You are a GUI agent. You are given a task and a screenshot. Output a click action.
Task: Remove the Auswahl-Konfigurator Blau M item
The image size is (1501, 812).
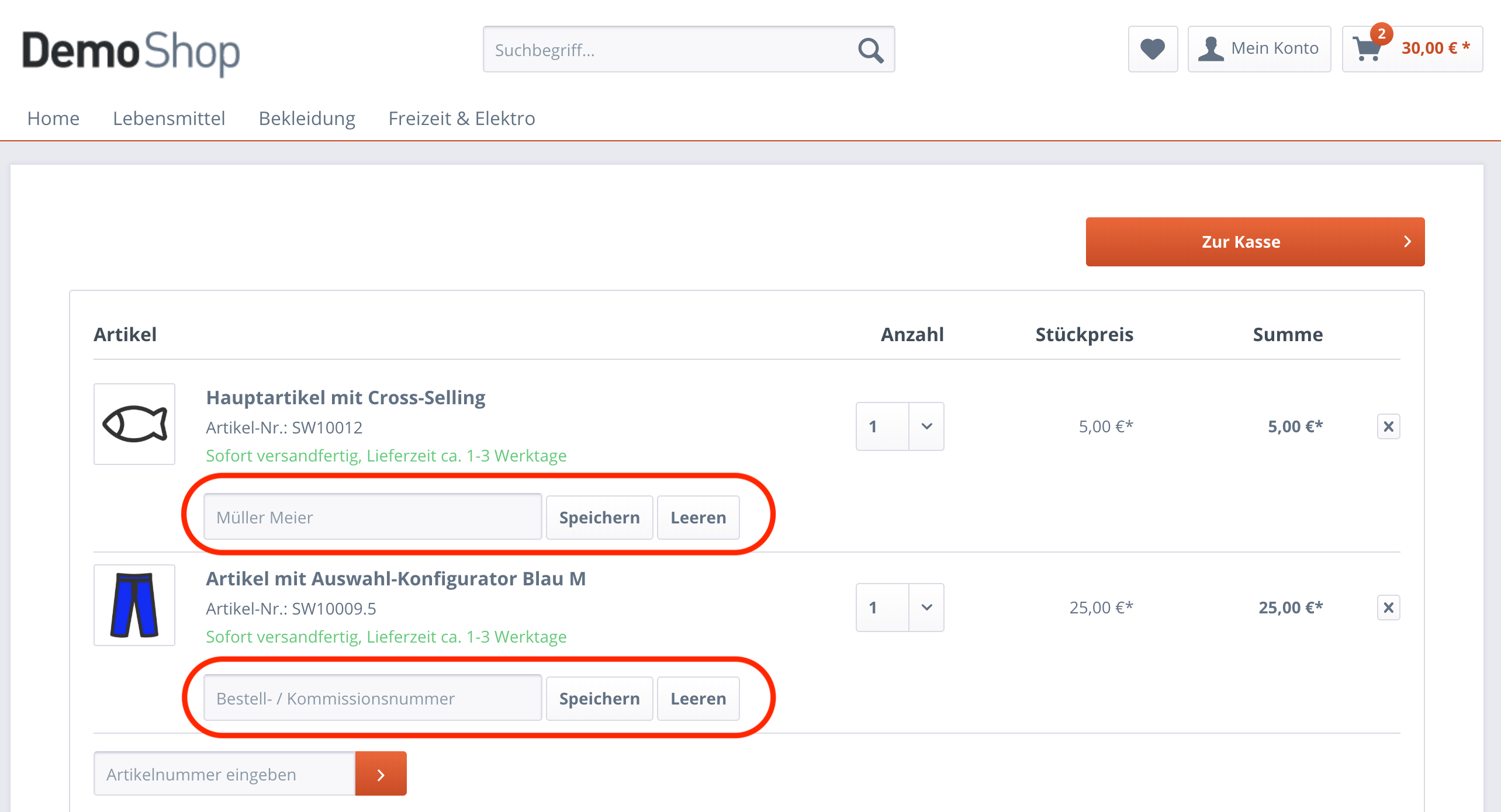pyautogui.click(x=1388, y=608)
